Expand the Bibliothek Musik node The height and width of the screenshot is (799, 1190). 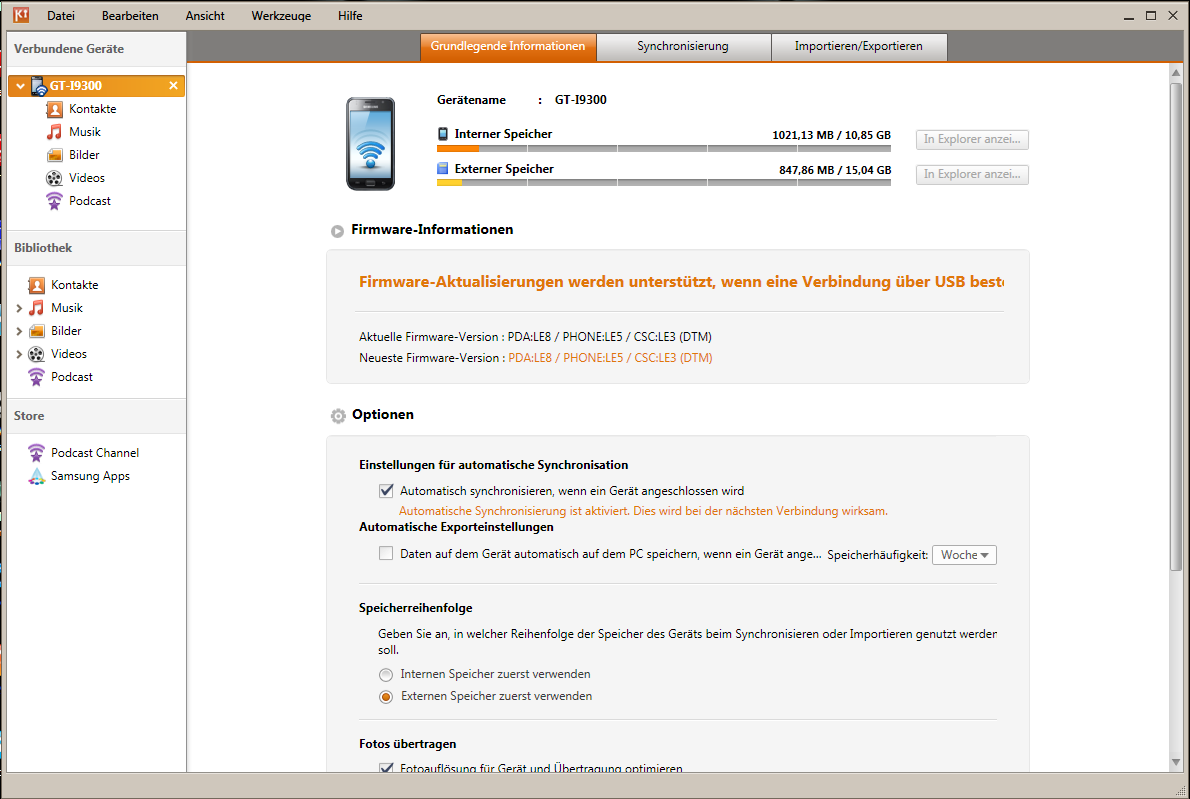[19, 308]
